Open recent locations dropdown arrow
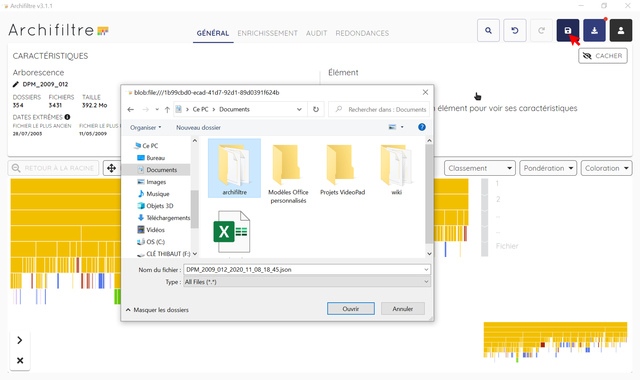The width and height of the screenshot is (640, 380). tap(157, 109)
